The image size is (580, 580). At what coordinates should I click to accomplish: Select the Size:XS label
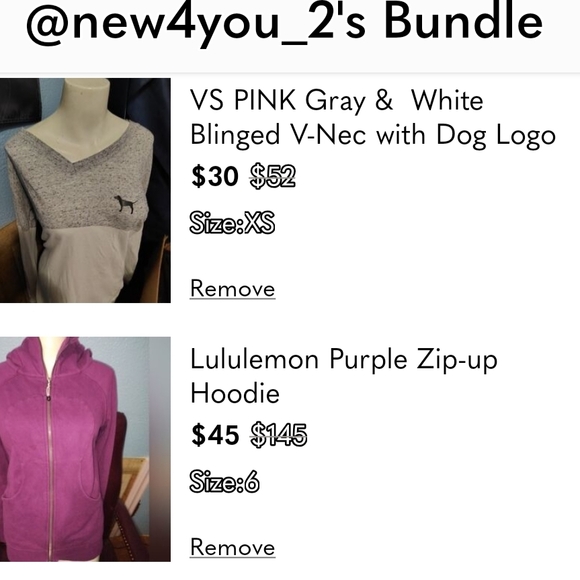tap(232, 223)
